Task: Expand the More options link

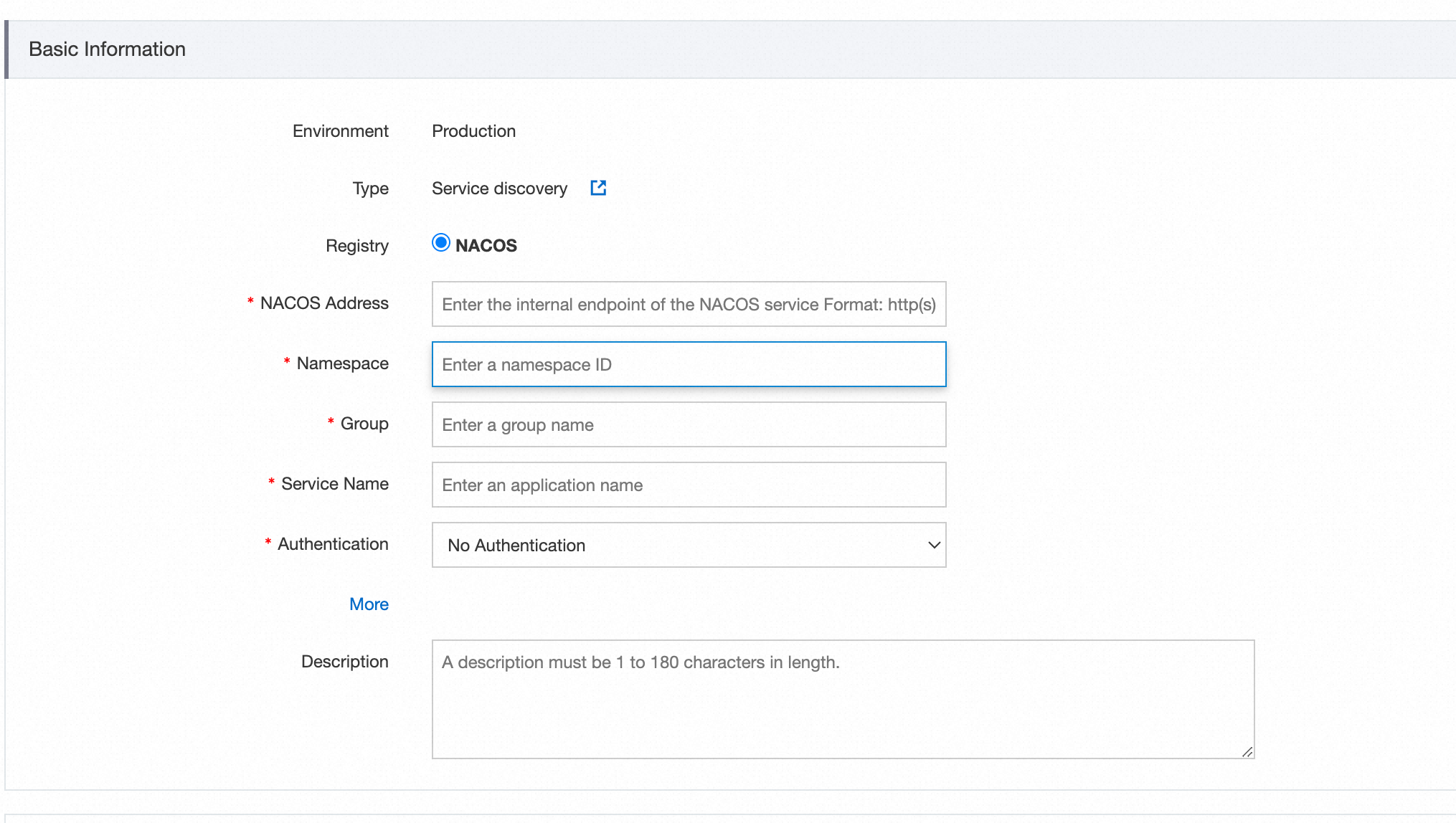Action: [x=369, y=604]
